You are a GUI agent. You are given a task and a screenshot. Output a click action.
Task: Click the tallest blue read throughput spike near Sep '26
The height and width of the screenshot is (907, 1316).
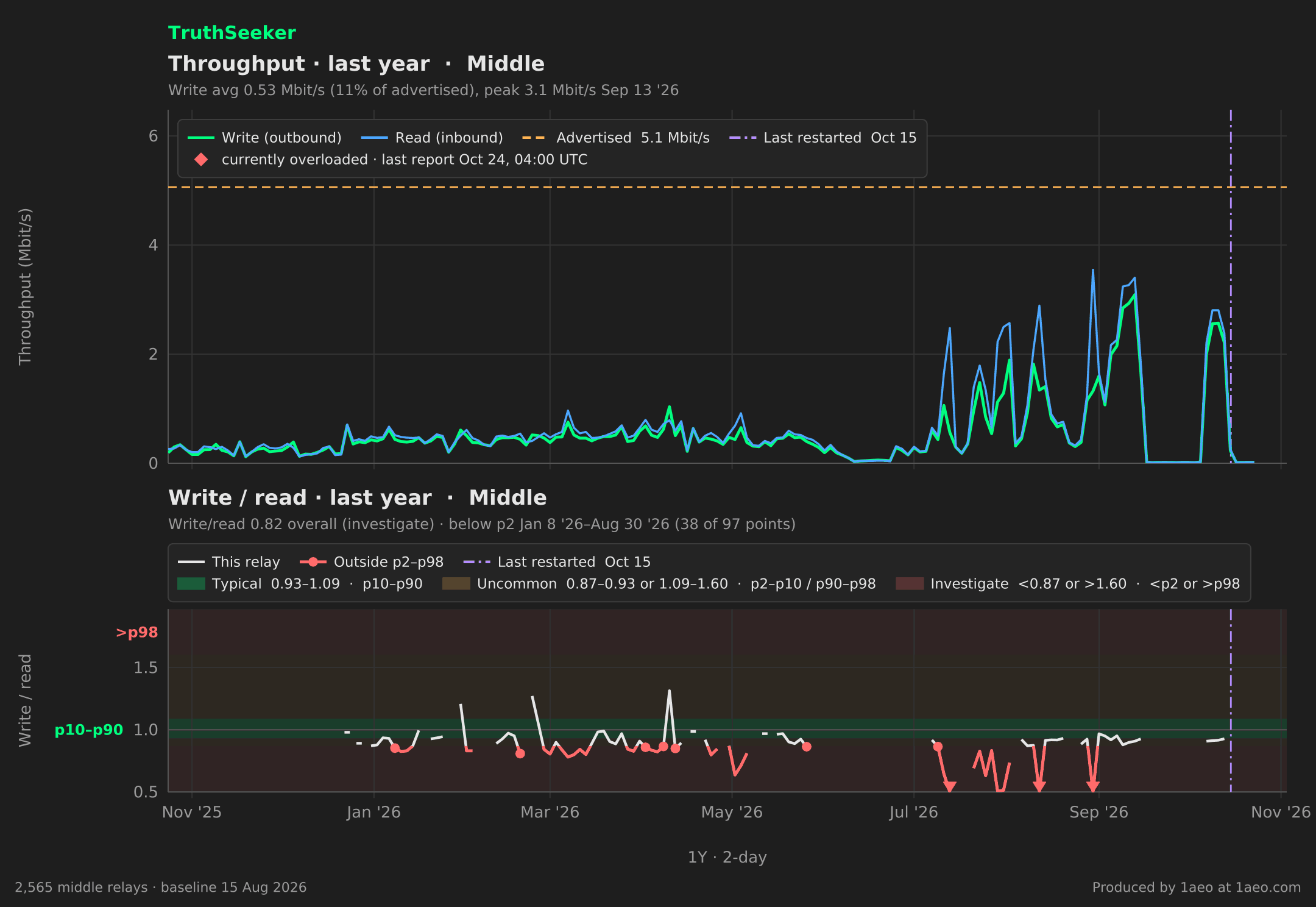1093,271
